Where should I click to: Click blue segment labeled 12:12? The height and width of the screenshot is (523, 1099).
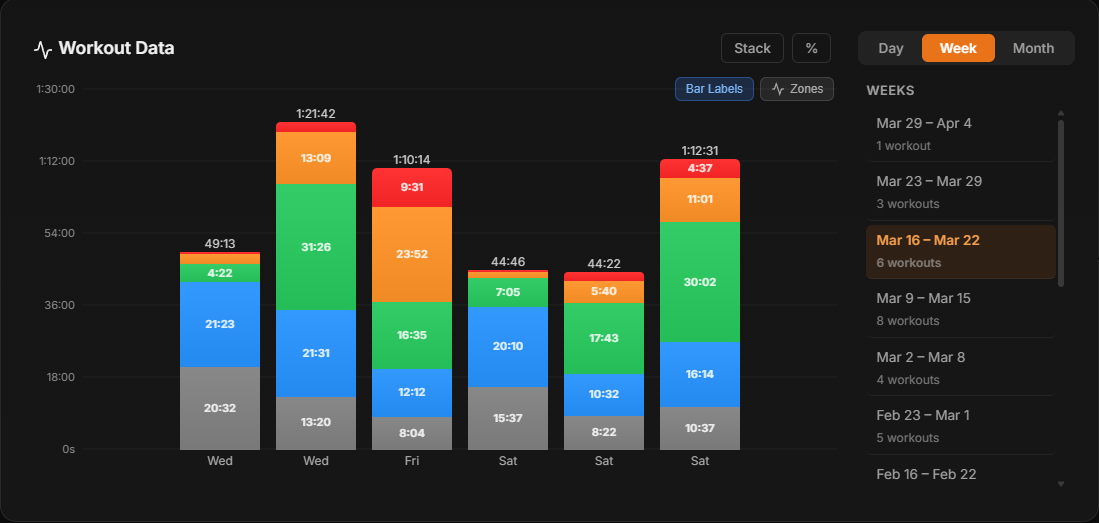(x=412, y=393)
